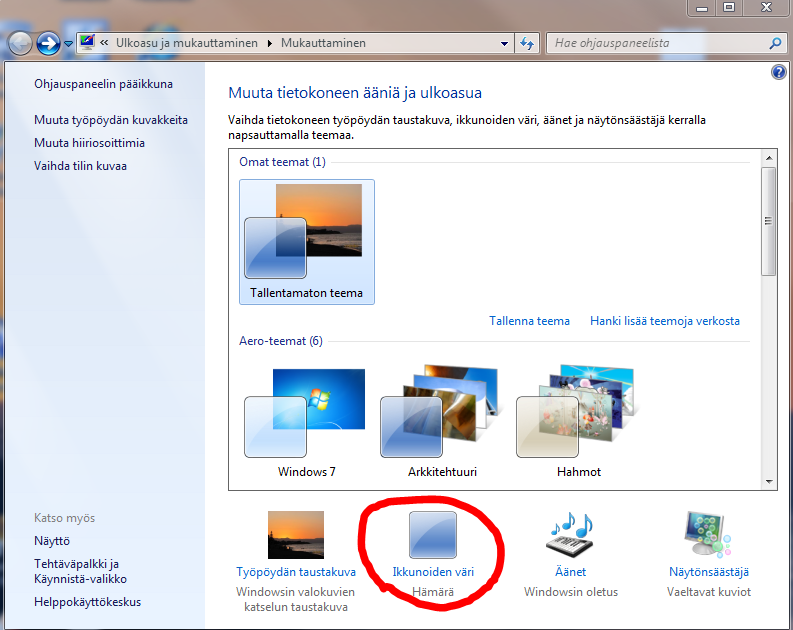Select the Windows 7 Aero theme
The width and height of the screenshot is (793, 630).
pyautogui.click(x=305, y=422)
